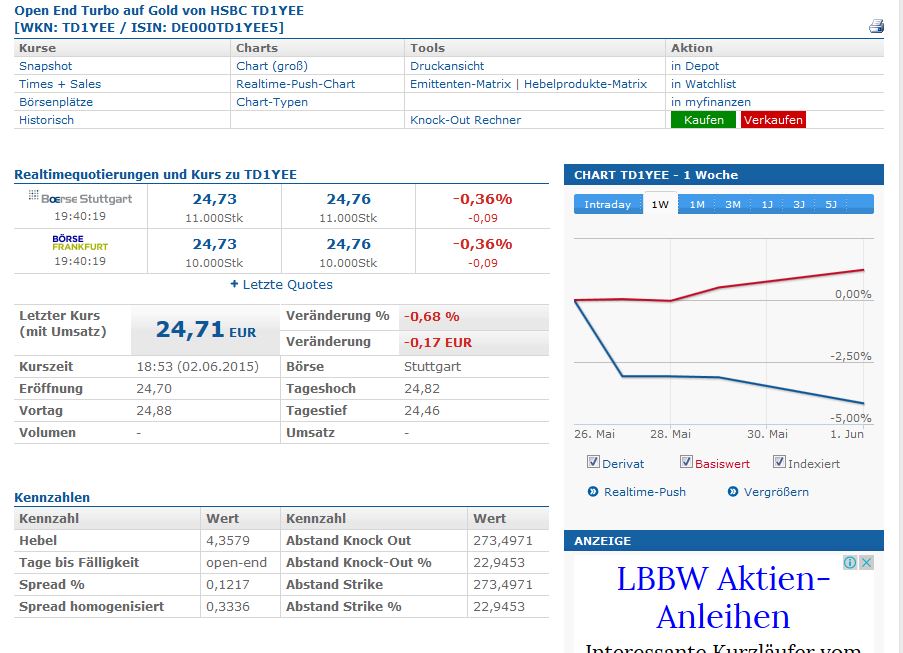The width and height of the screenshot is (903, 653).
Task: Click the Stuttgart bid price 24,73
Action: [214, 199]
